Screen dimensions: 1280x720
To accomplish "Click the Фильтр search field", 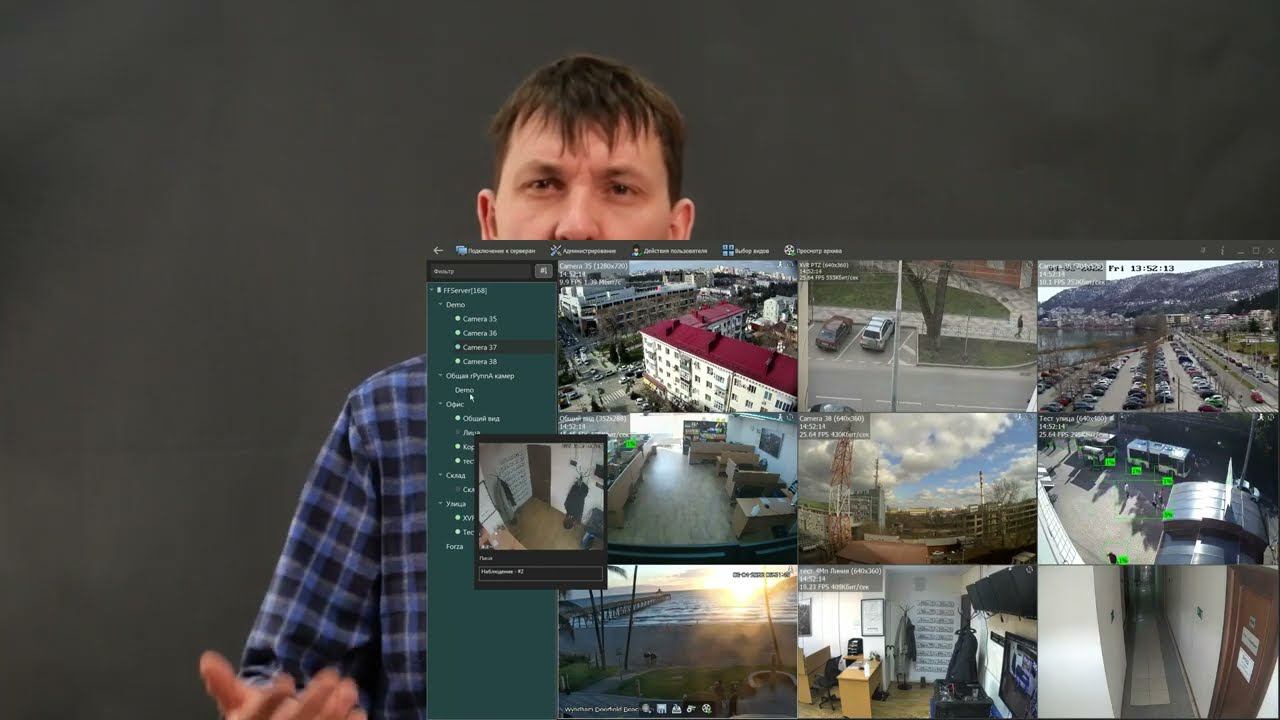I will pos(481,271).
